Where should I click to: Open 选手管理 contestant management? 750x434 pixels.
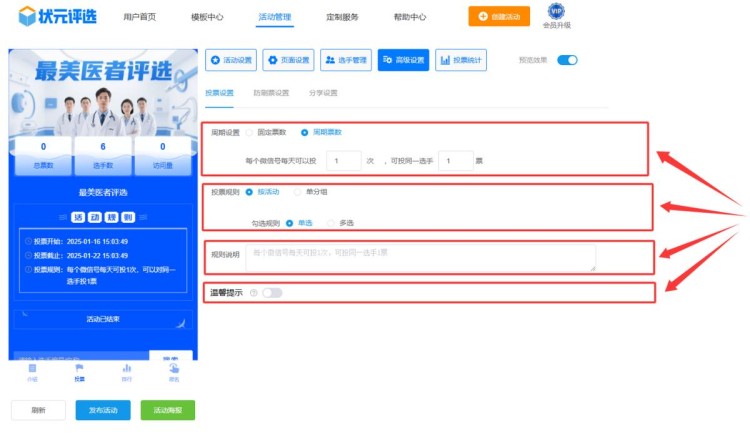point(346,61)
